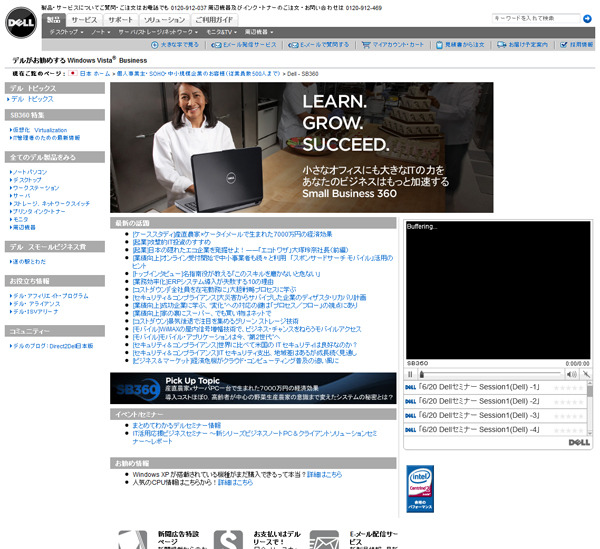Click the Dell logo in the header
Image resolution: width=600 pixels, height=549 pixels.
pos(21,23)
